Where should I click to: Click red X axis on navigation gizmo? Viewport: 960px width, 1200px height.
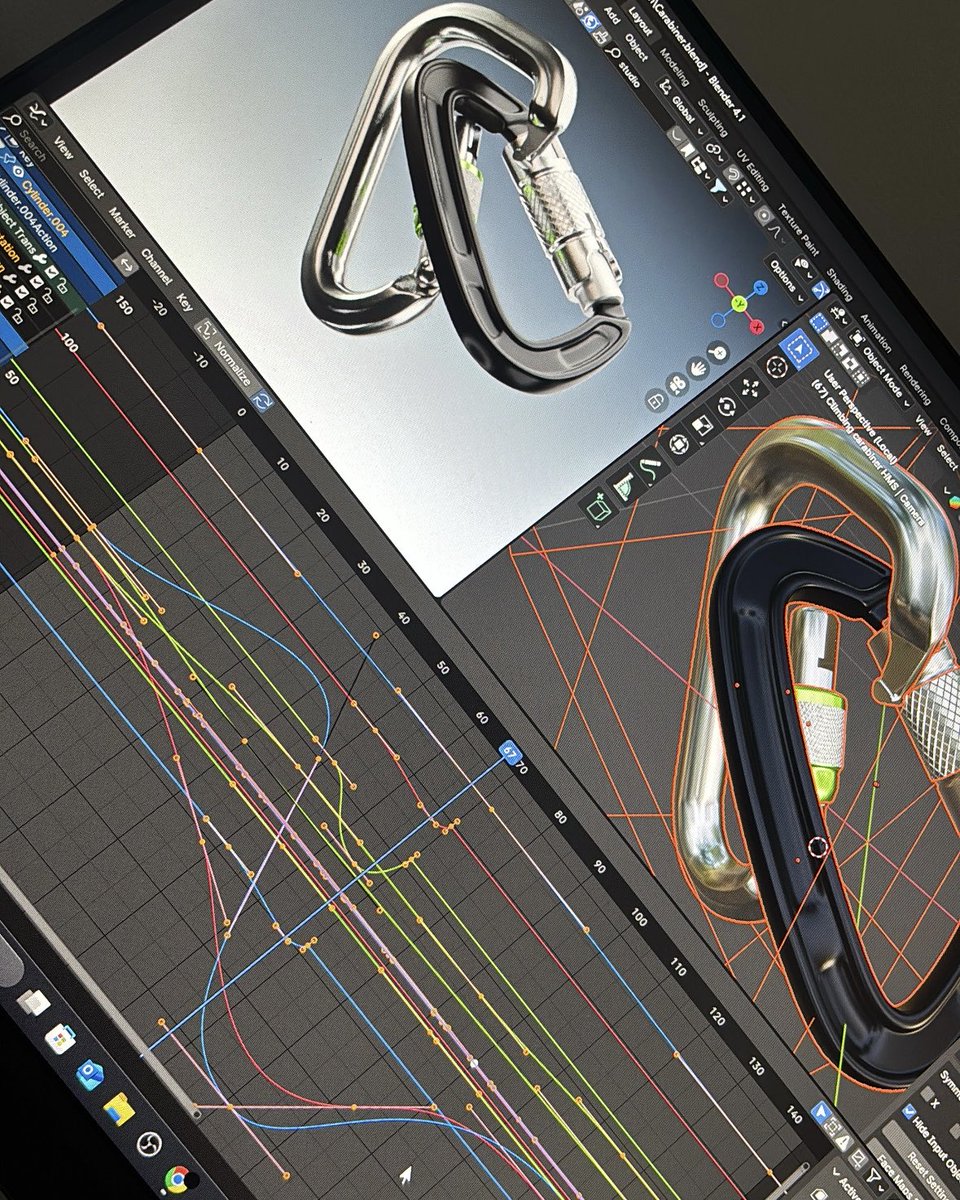tap(757, 327)
